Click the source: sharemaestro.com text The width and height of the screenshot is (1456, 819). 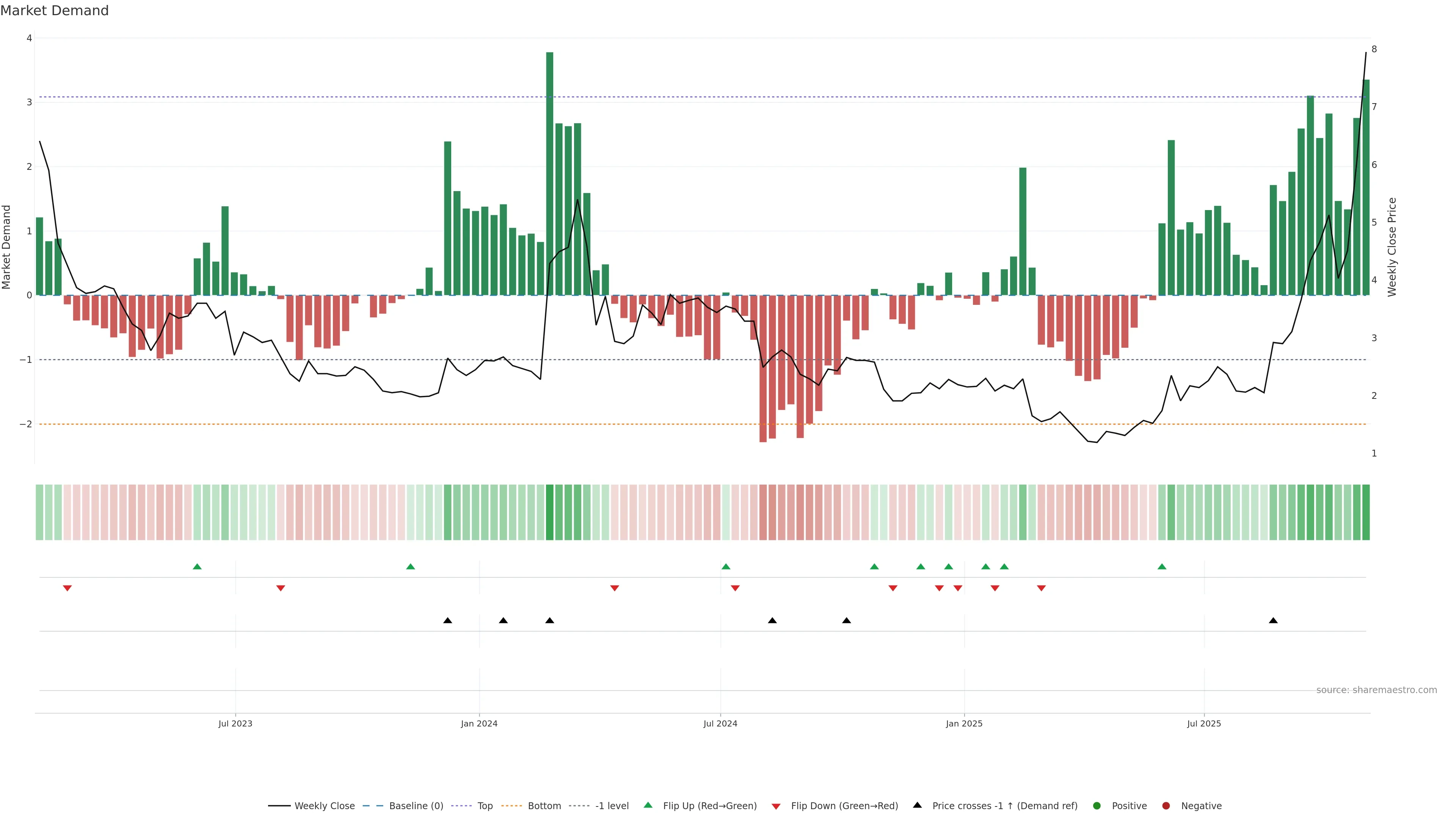(x=1376, y=690)
